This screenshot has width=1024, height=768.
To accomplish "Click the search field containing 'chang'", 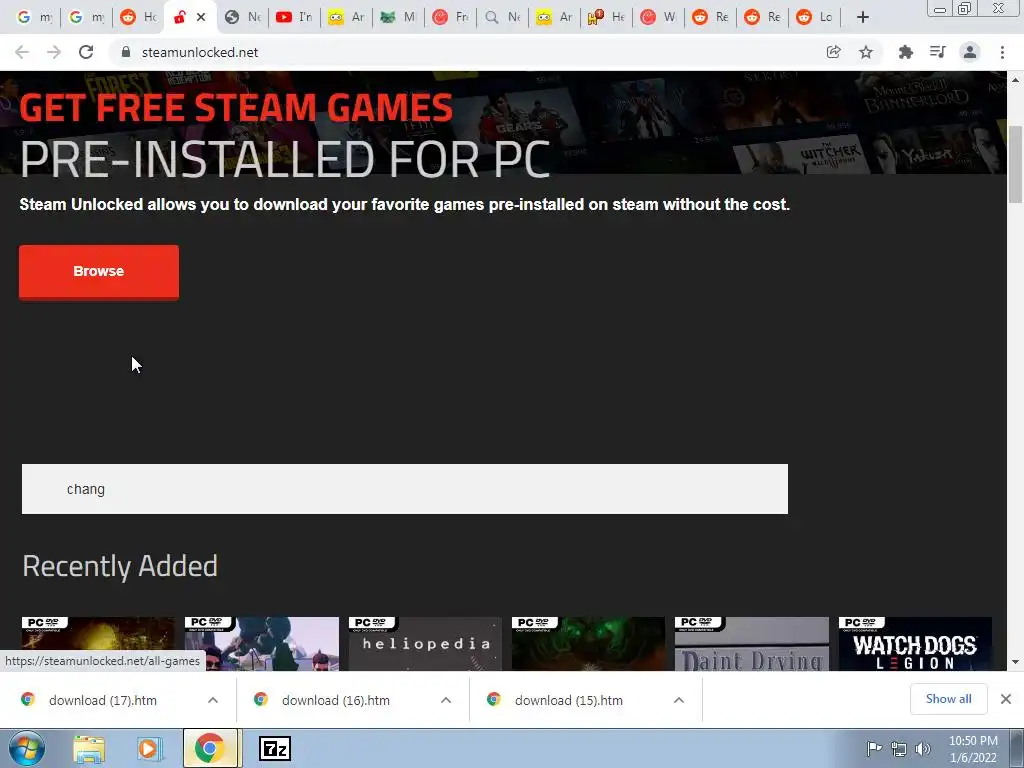I will pos(405,489).
